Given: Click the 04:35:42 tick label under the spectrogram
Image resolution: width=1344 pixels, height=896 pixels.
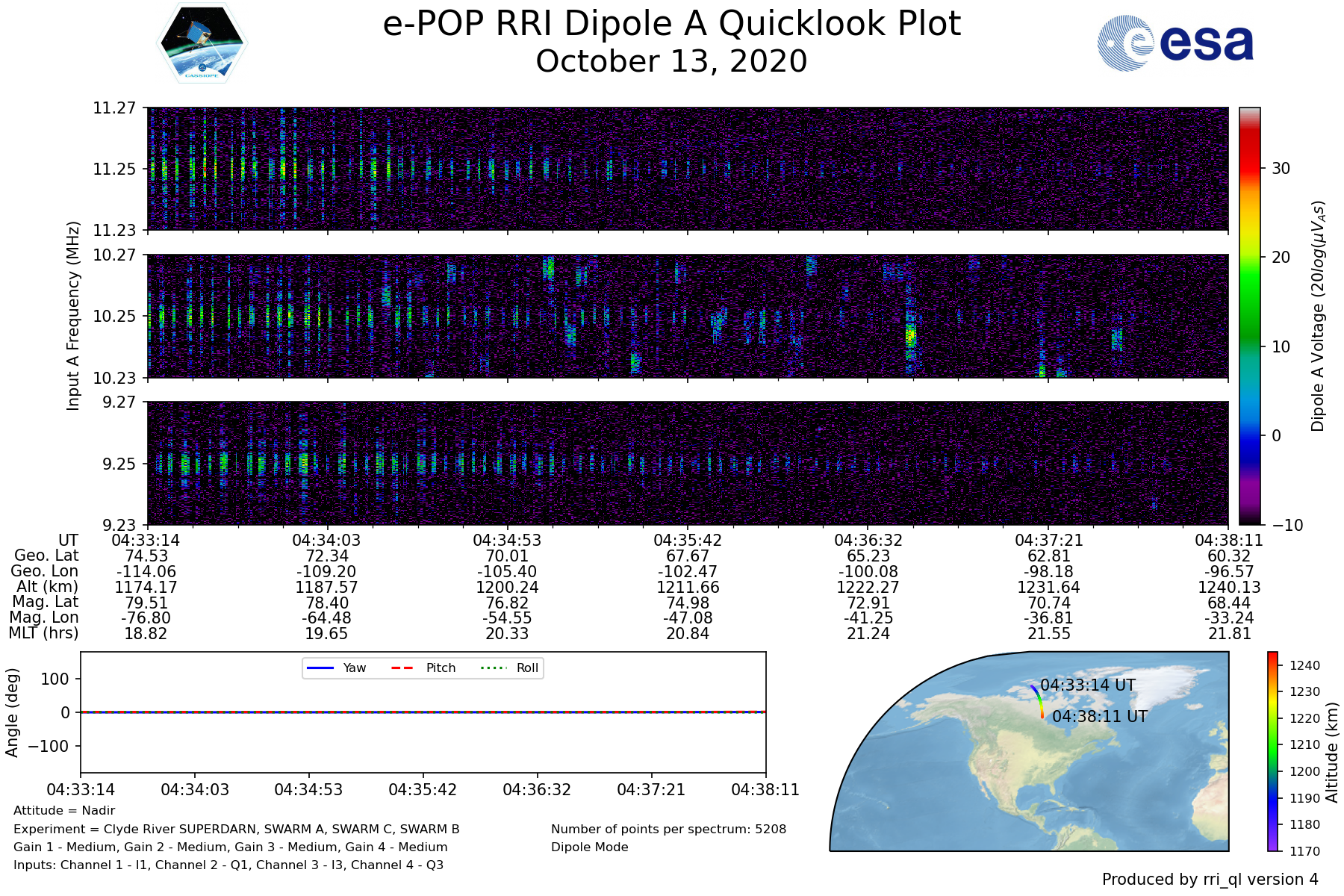Looking at the screenshot, I should click(x=687, y=540).
